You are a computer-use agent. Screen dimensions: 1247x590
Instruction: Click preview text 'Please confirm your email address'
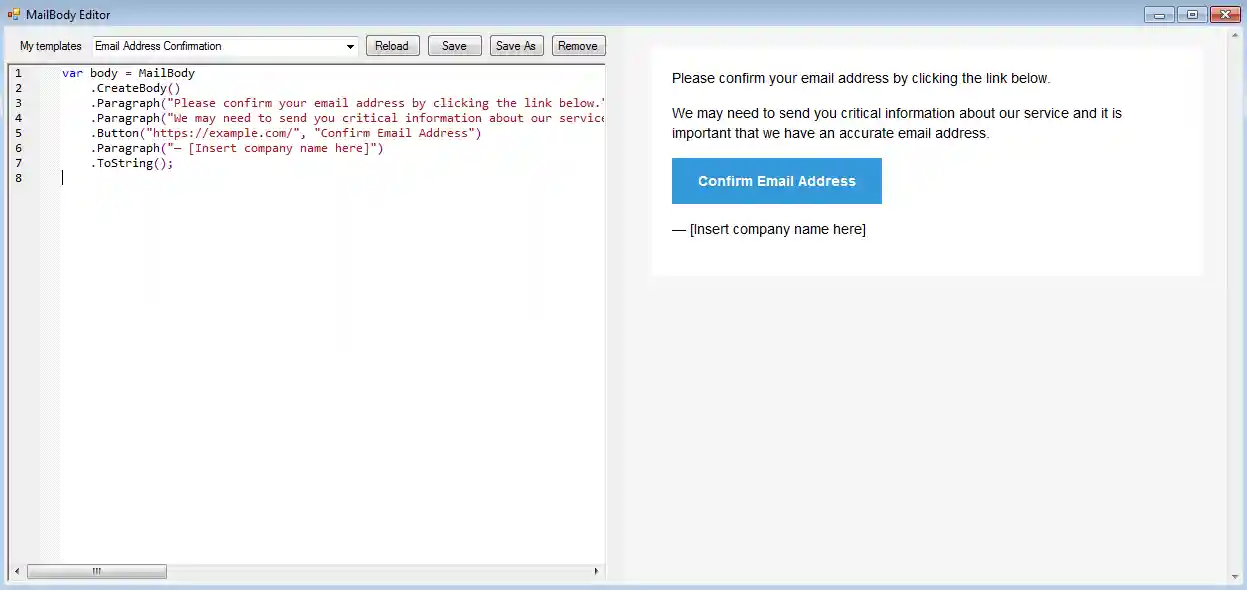coord(861,78)
